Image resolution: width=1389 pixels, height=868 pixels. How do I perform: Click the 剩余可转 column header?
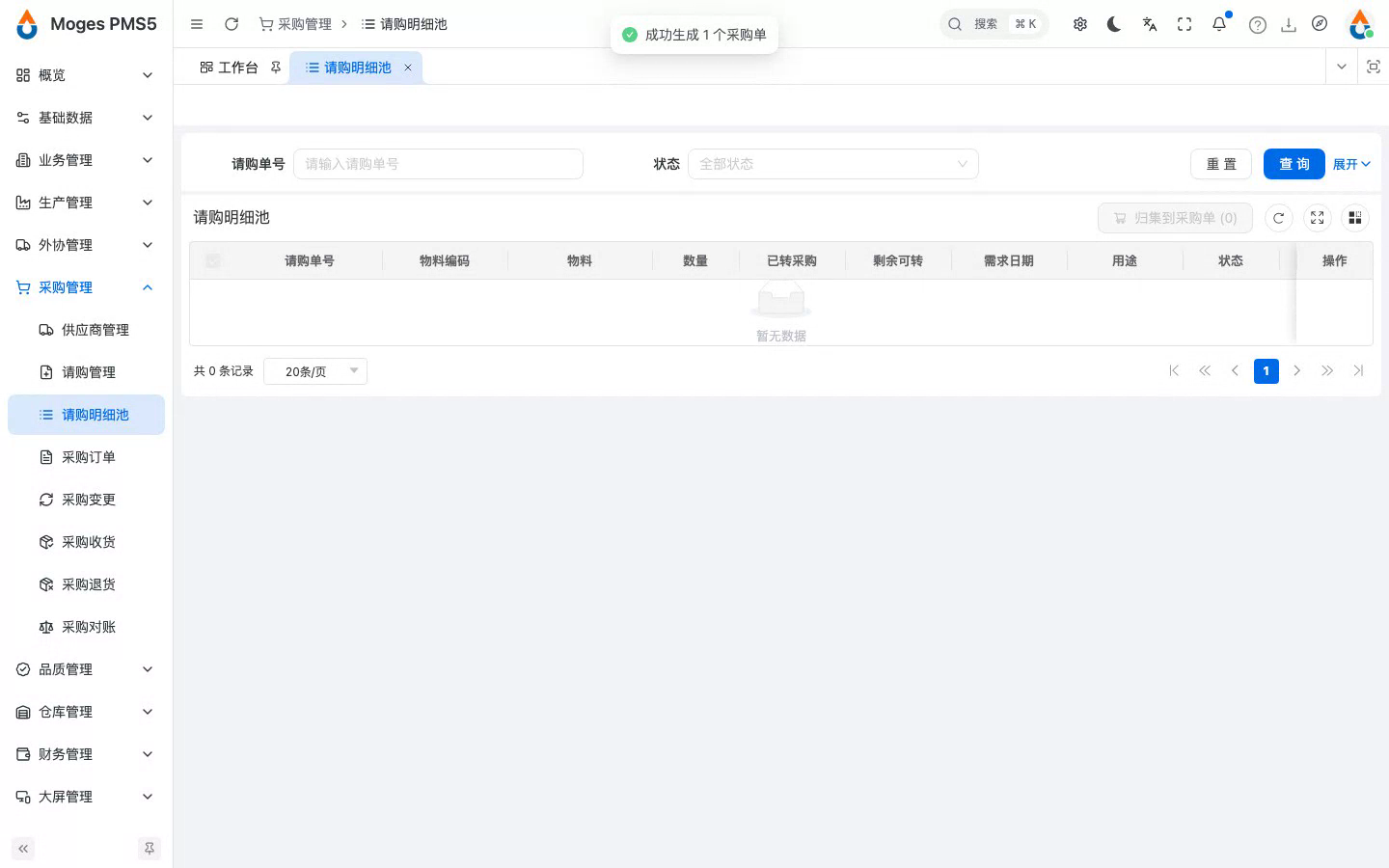point(898,260)
